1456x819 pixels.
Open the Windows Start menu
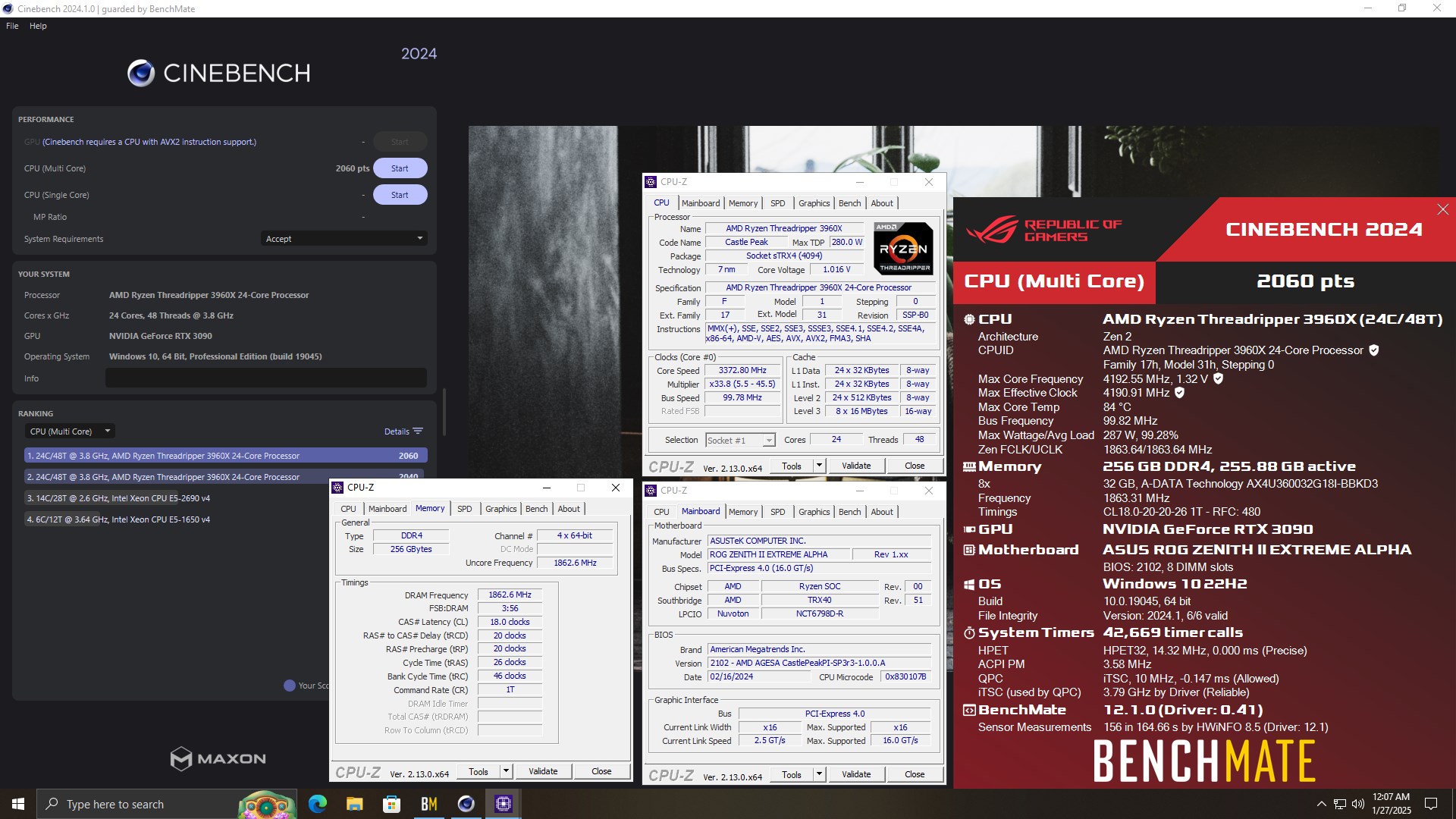coord(18,804)
